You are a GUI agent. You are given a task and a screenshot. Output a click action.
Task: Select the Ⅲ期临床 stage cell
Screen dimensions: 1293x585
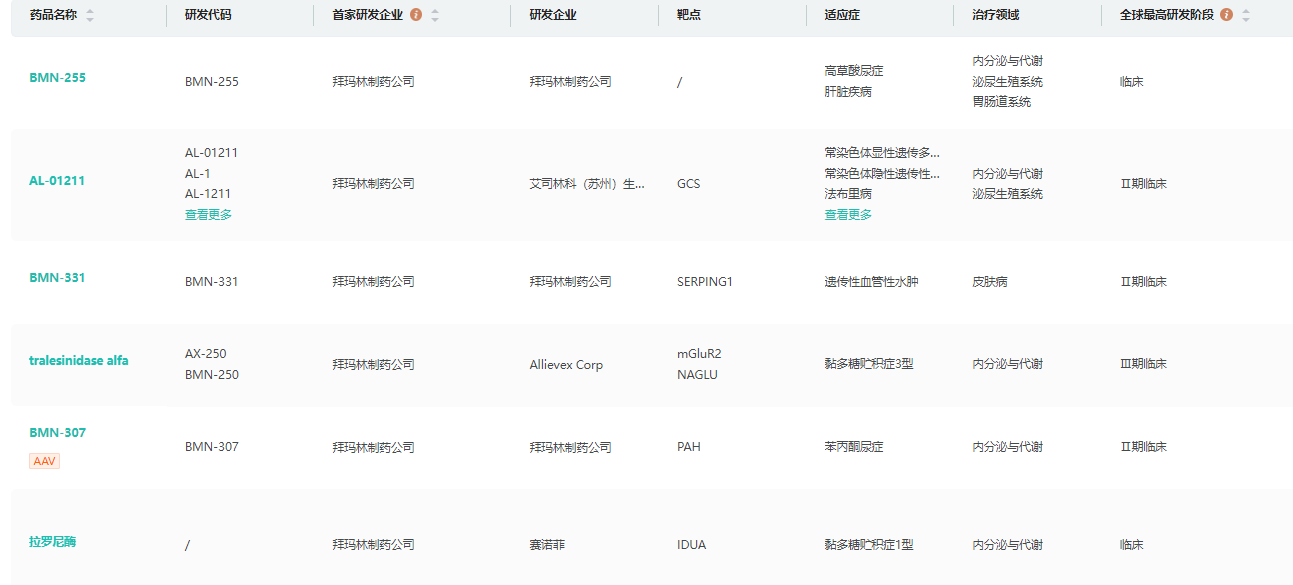coord(1143,364)
